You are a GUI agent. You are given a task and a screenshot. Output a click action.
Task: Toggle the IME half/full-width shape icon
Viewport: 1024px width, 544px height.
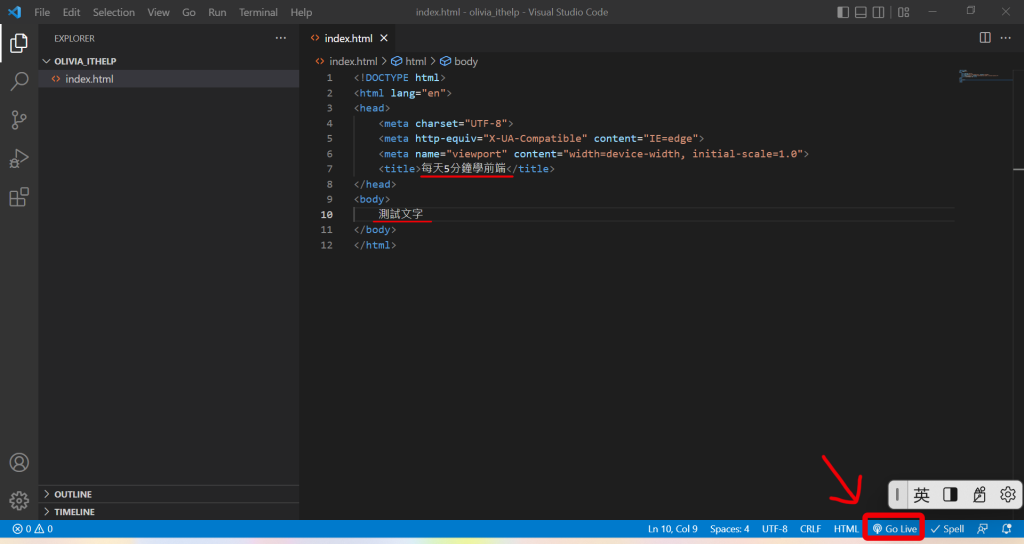[950, 495]
